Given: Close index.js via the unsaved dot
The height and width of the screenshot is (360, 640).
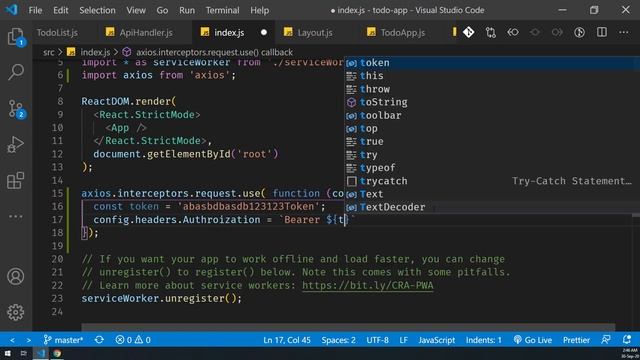Looking at the screenshot, I should coord(264,32).
